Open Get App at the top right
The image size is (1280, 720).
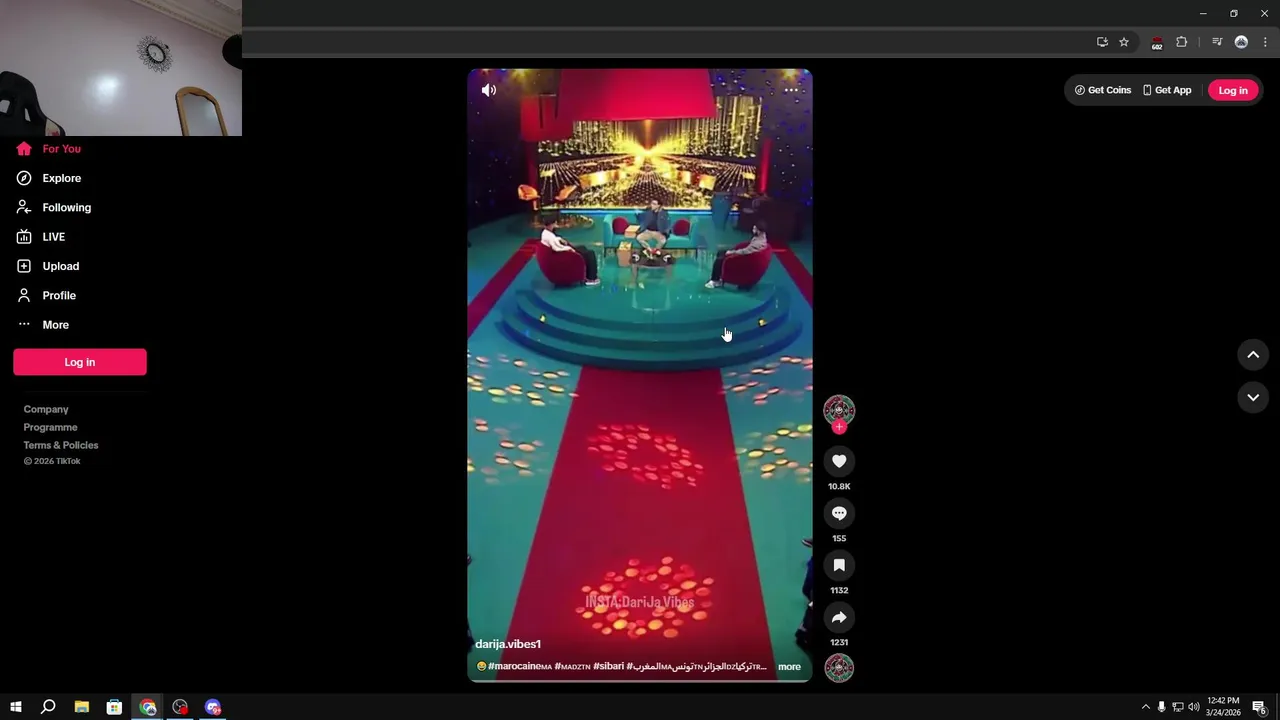pyautogui.click(x=1167, y=90)
